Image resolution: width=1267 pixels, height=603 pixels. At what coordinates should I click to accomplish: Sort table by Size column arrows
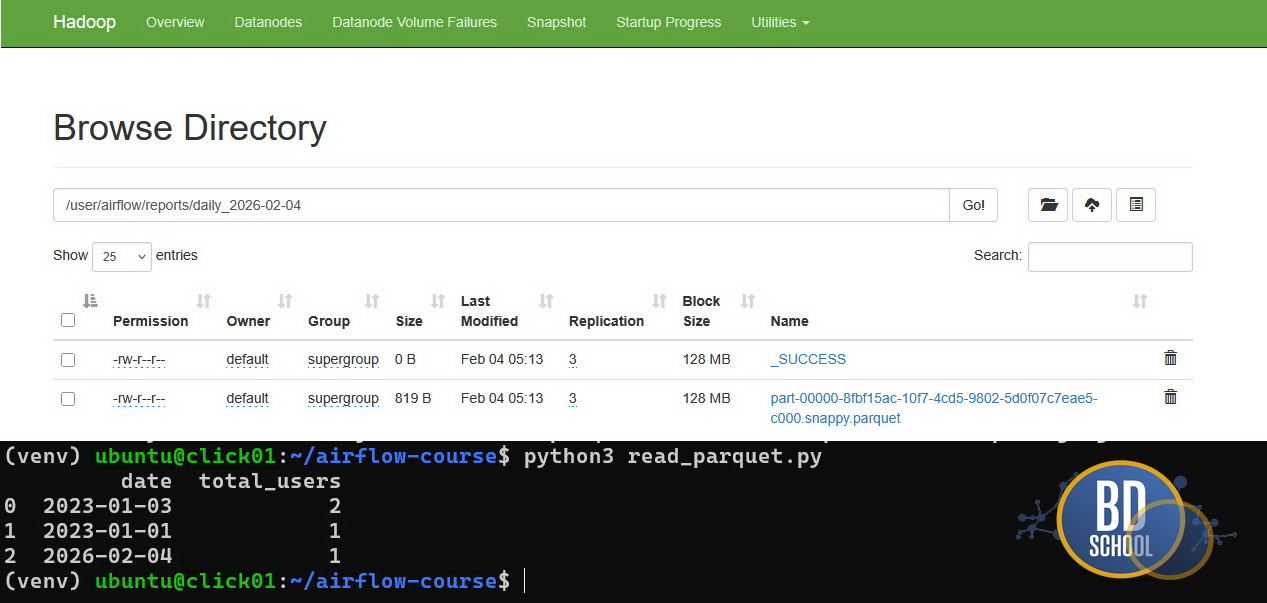coord(437,301)
